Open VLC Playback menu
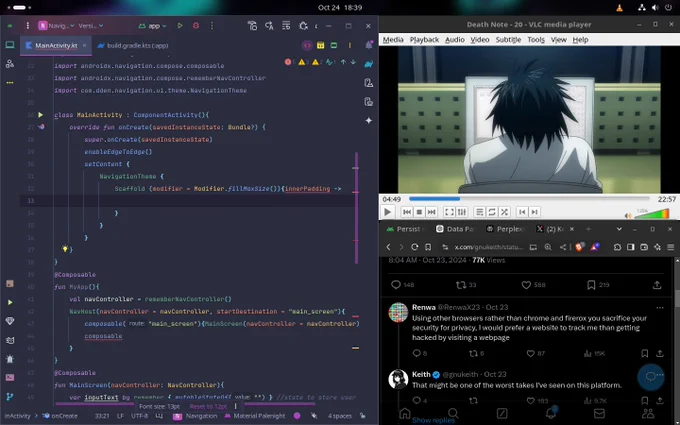 [x=424, y=40]
